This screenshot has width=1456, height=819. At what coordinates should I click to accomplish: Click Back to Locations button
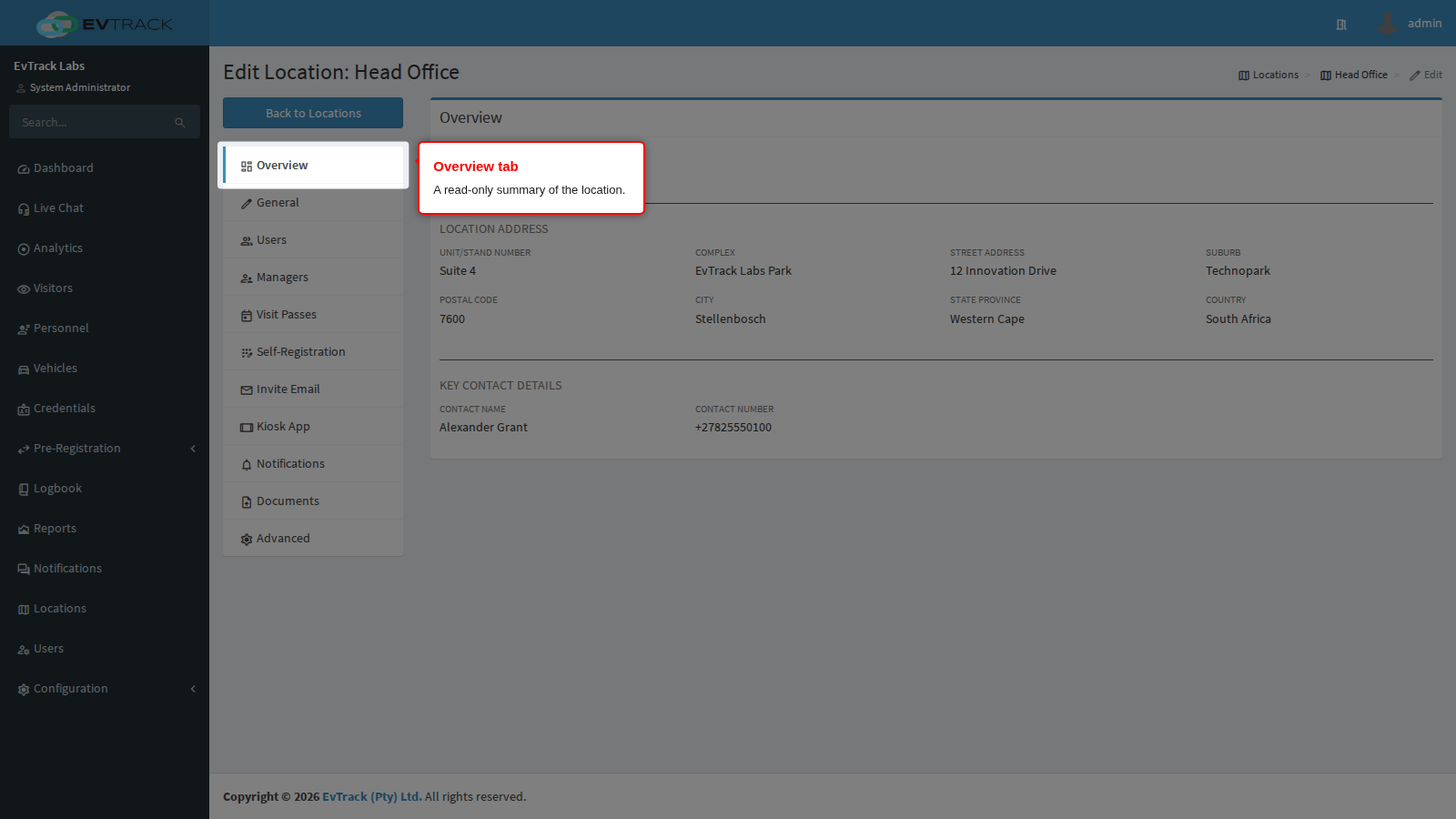pyautogui.click(x=313, y=113)
